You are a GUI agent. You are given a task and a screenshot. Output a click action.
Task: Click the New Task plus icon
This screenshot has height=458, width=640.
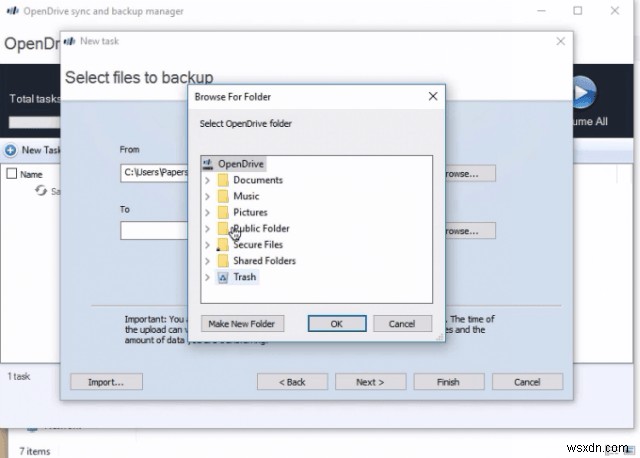point(11,150)
